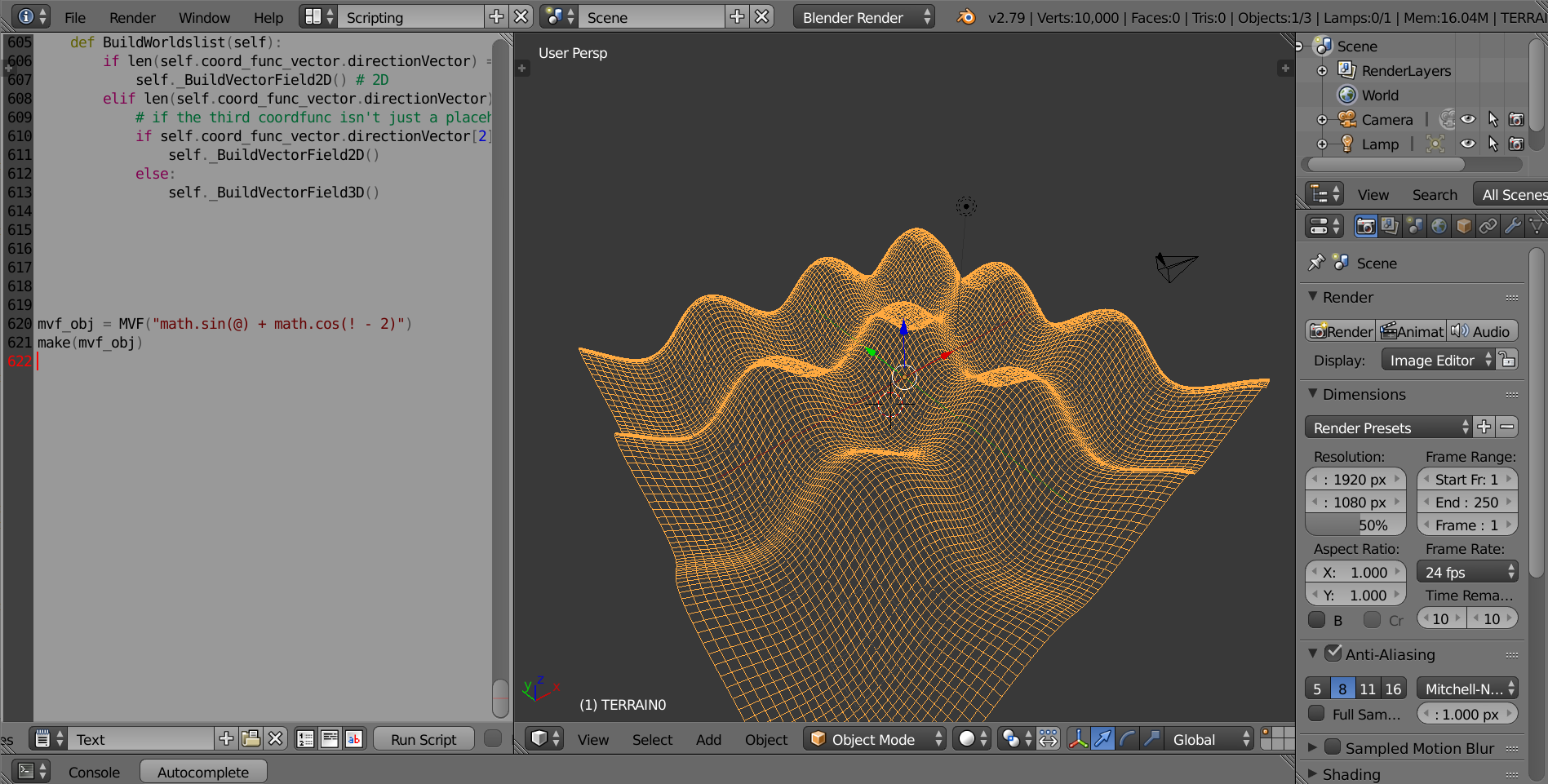Hide the Lamp using its eye toggle
The image size is (1548, 784).
pyautogui.click(x=1468, y=144)
